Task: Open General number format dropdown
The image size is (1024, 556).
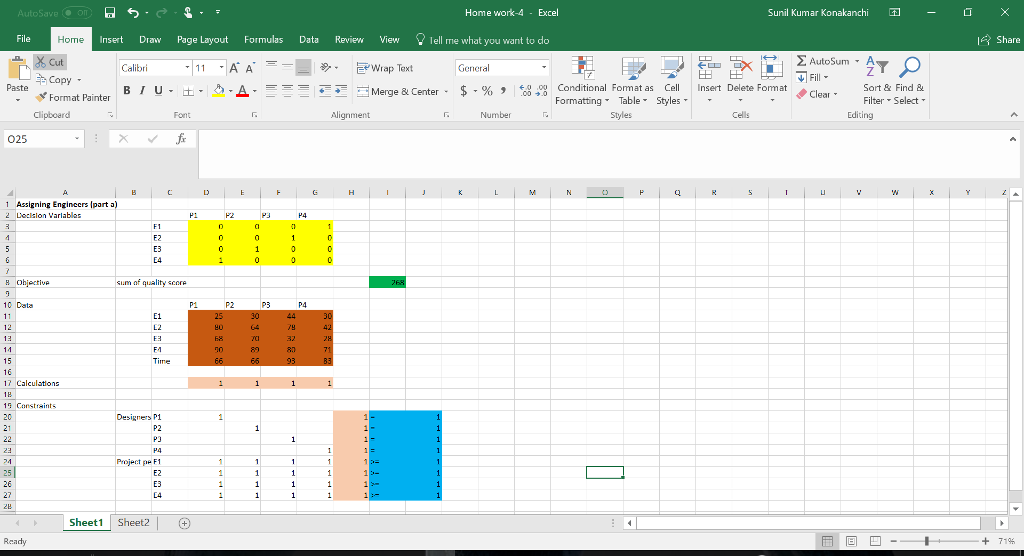Action: pos(543,68)
